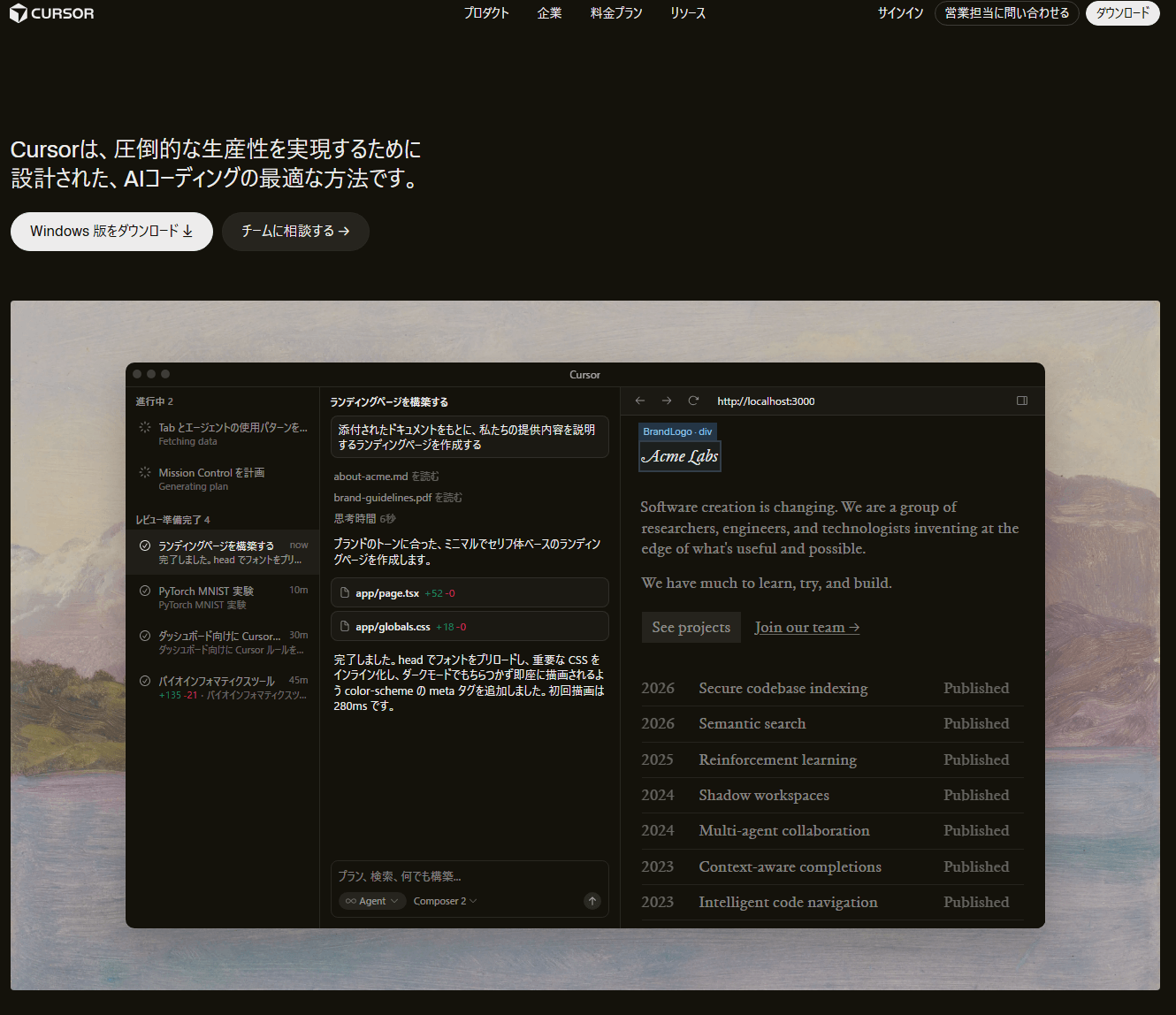Viewport: 1176px width, 1015px height.
Task: Open the Composer 2 model dropdown
Action: pyautogui.click(x=445, y=901)
